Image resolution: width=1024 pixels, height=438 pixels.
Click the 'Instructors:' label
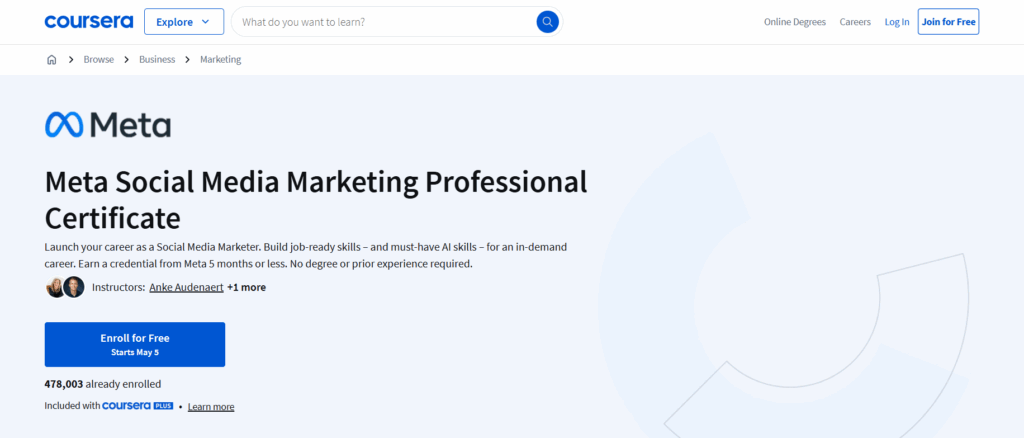[118, 287]
